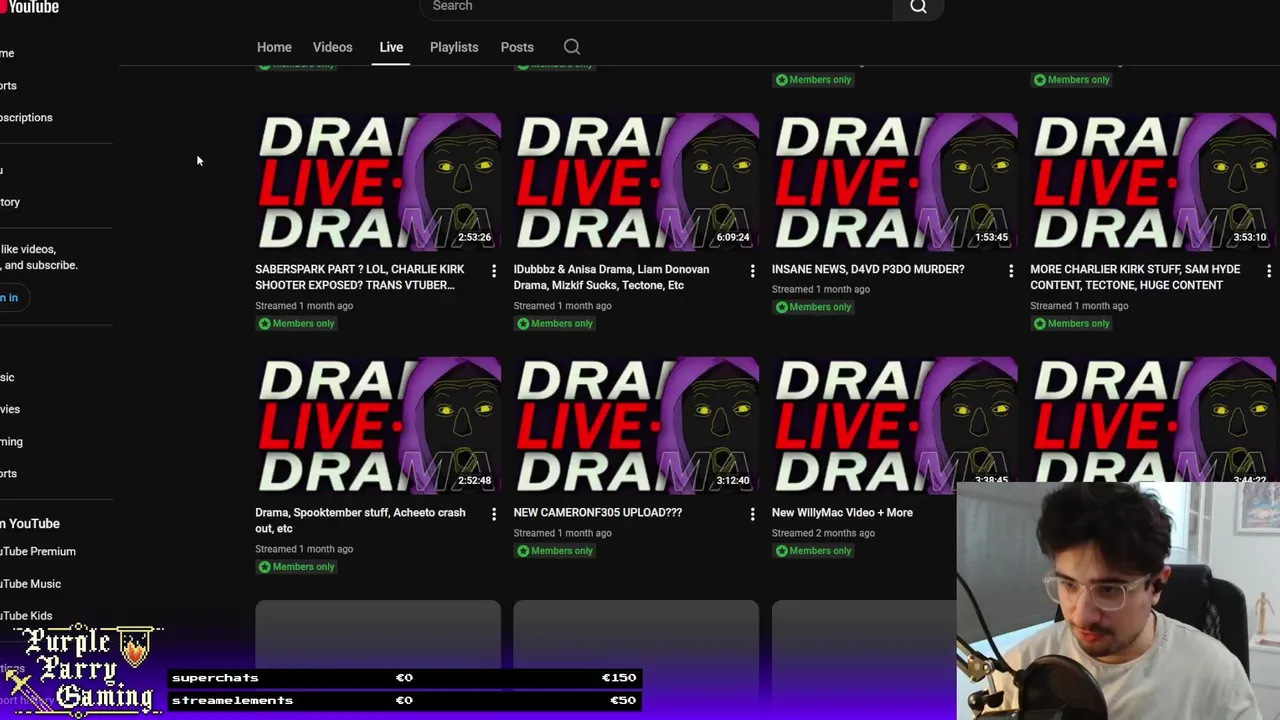Click 3:53:10 duration on CHARLIER KIRK thumbnail
The image size is (1280, 720).
1249,237
